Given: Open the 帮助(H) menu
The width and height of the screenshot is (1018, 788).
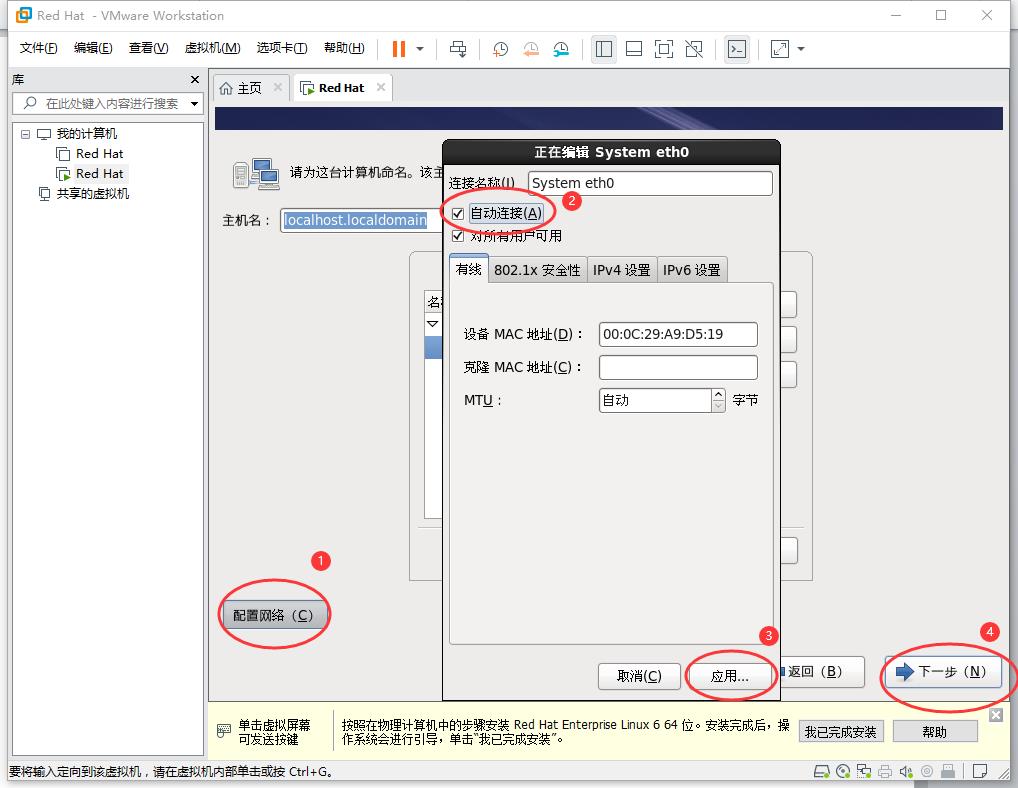Looking at the screenshot, I should point(344,48).
